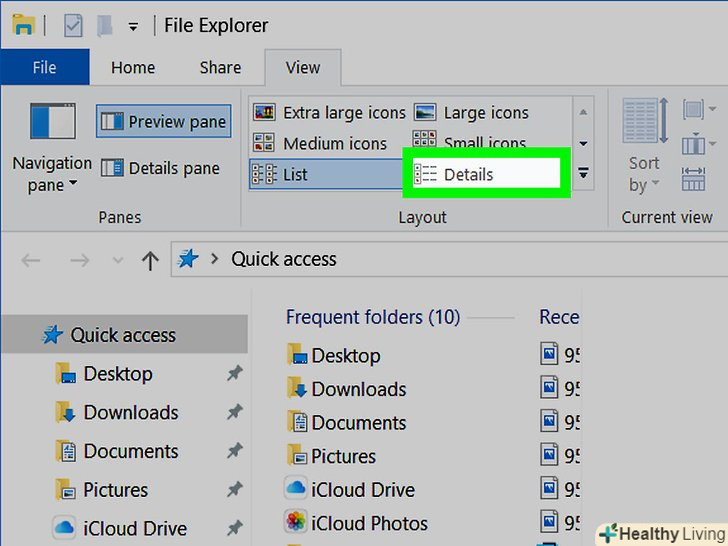This screenshot has height=546, width=728.
Task: Click the Properties checkmark quick access icon
Action: pyautogui.click(x=73, y=26)
